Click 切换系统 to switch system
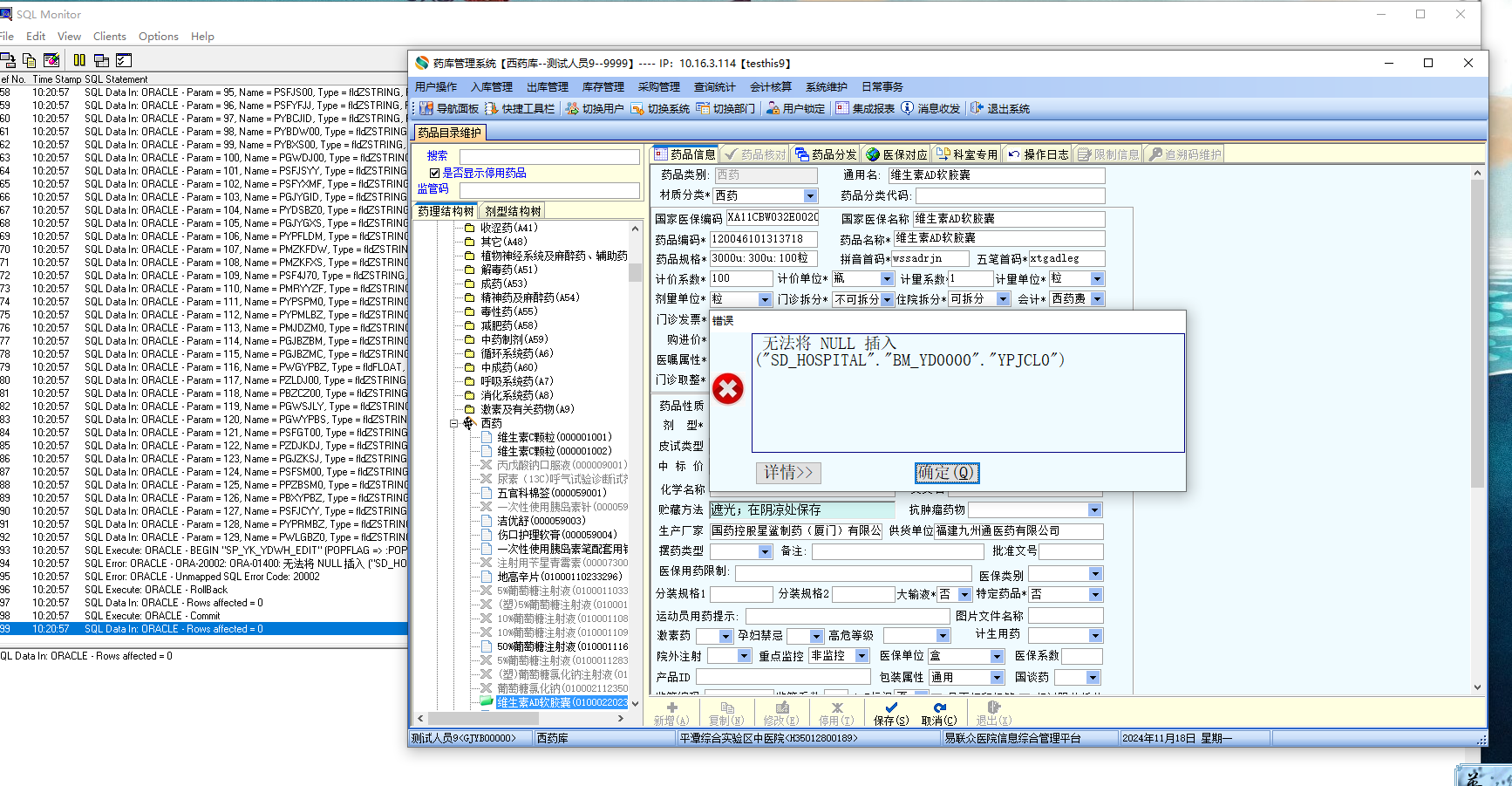1512x786 pixels. point(660,108)
